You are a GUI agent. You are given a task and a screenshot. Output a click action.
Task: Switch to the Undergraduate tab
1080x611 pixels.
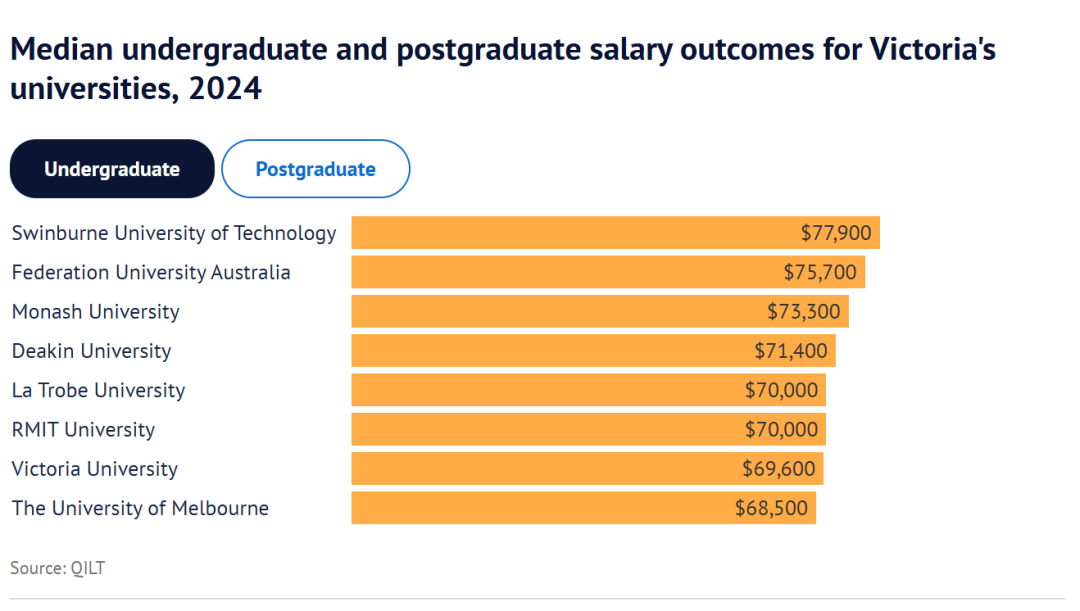coord(112,169)
